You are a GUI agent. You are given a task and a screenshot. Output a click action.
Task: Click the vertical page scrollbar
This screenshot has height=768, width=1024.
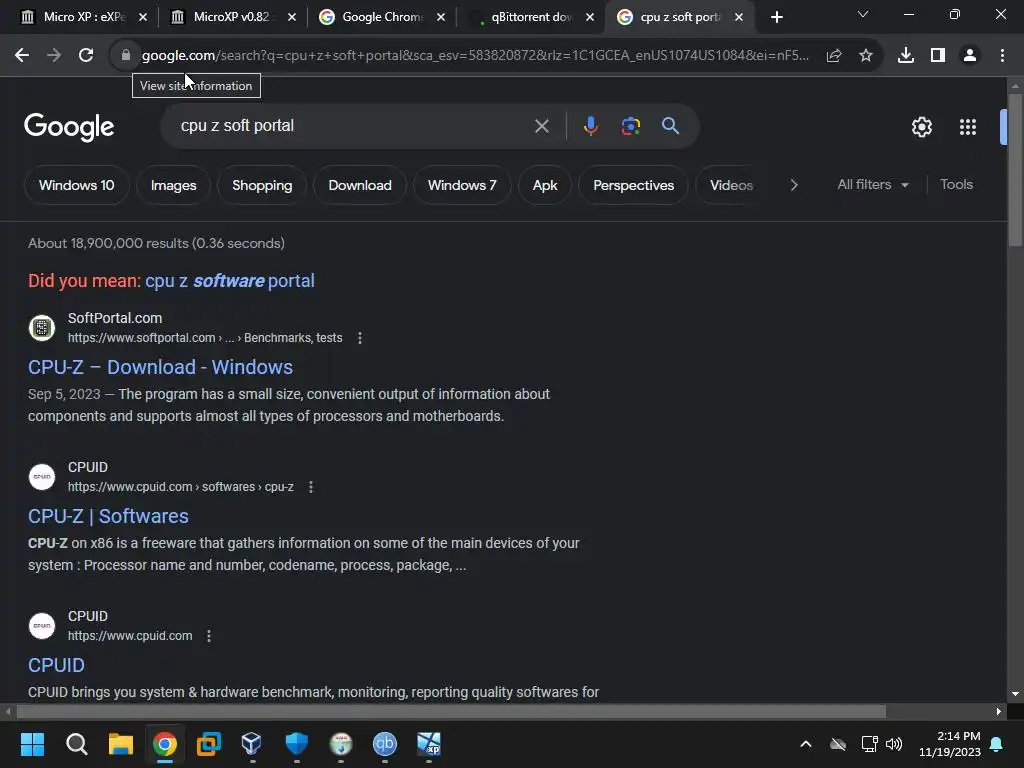[x=1015, y=170]
